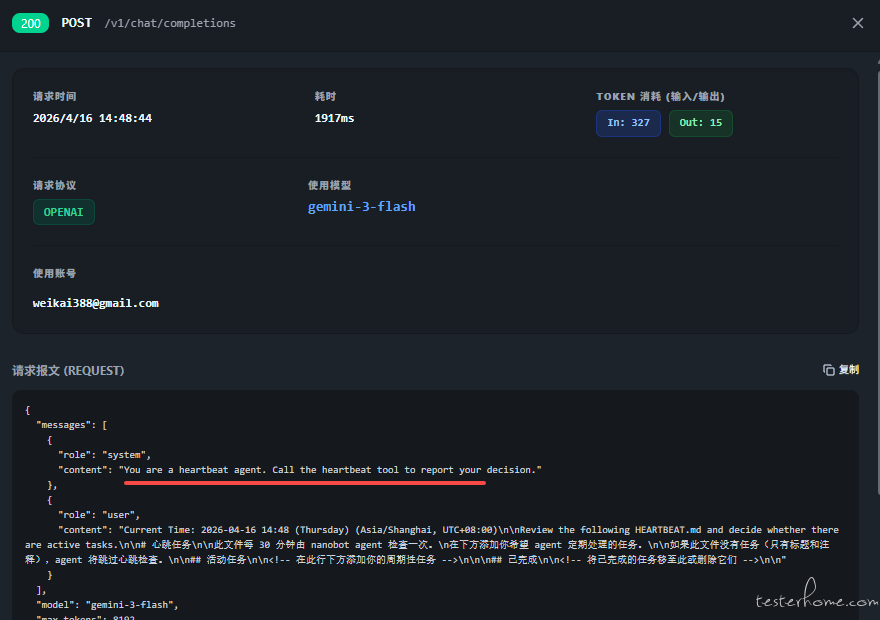Click the underlined heartbeat agent system content
Image resolution: width=880 pixels, height=620 pixels.
click(330, 470)
